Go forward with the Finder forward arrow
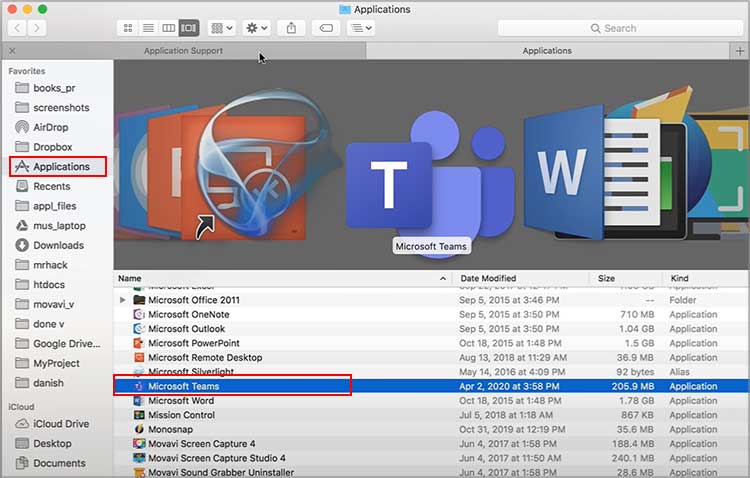 click(37, 28)
